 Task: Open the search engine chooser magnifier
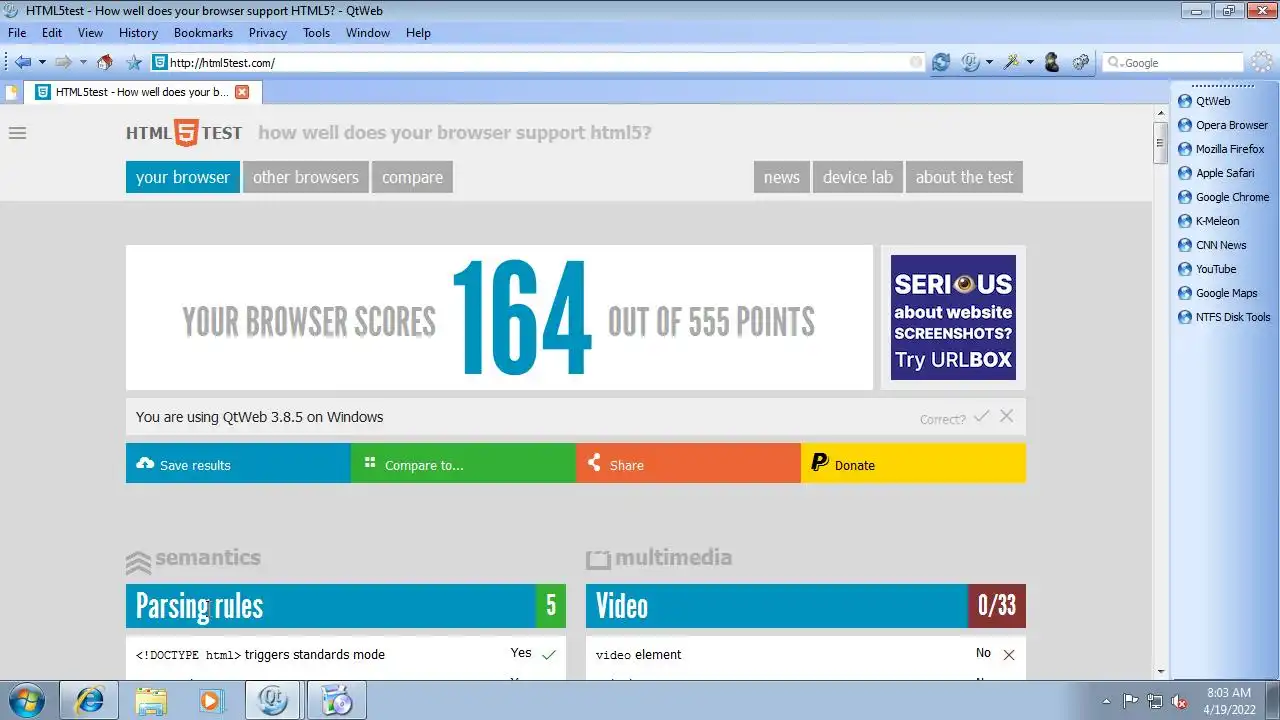(1114, 62)
